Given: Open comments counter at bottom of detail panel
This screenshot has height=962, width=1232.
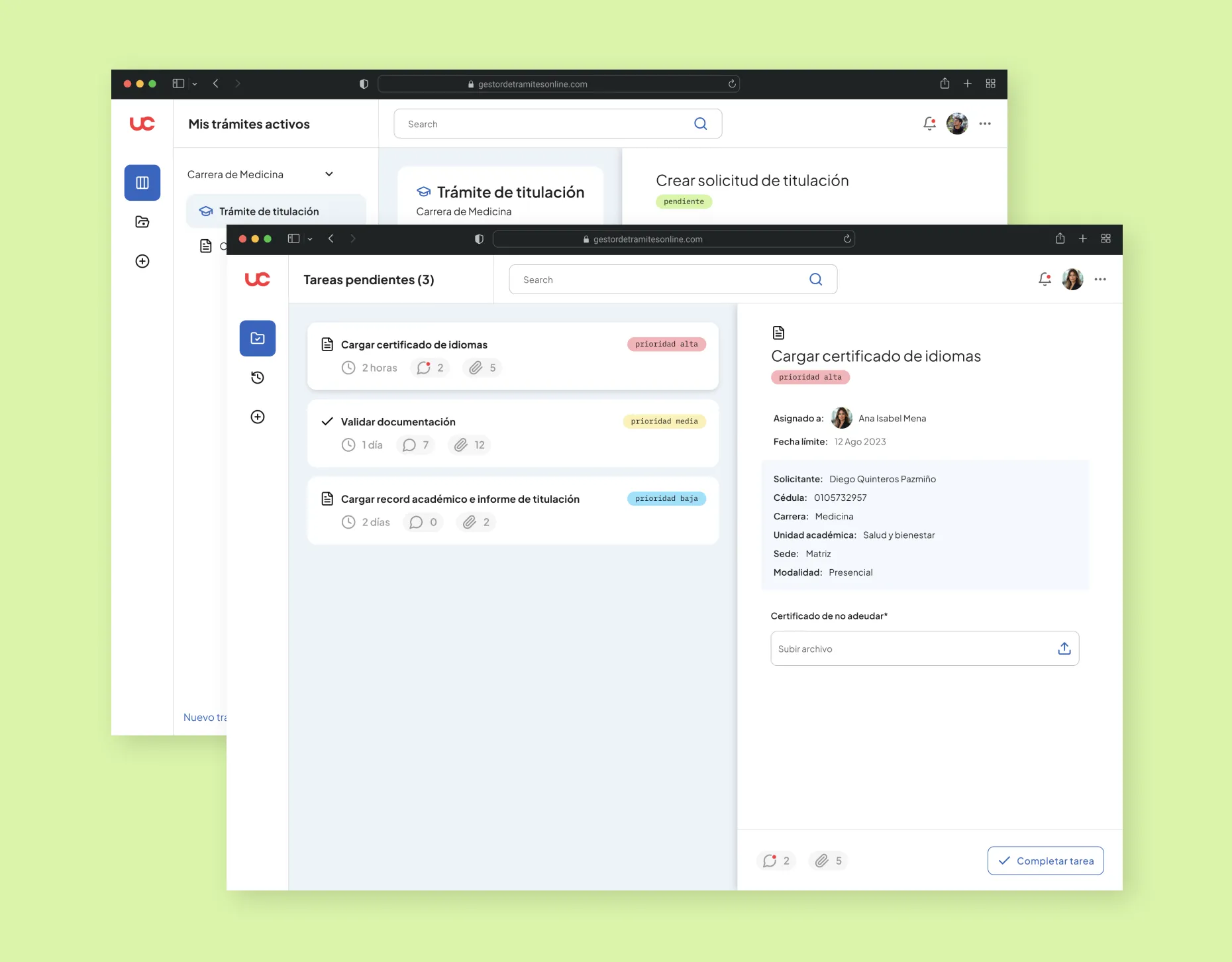Looking at the screenshot, I should coord(776,861).
